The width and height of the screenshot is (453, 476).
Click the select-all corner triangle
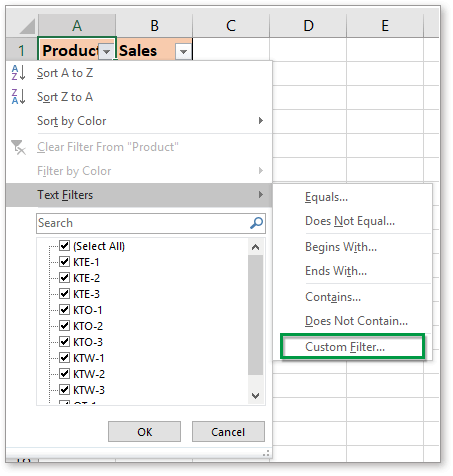[28, 27]
